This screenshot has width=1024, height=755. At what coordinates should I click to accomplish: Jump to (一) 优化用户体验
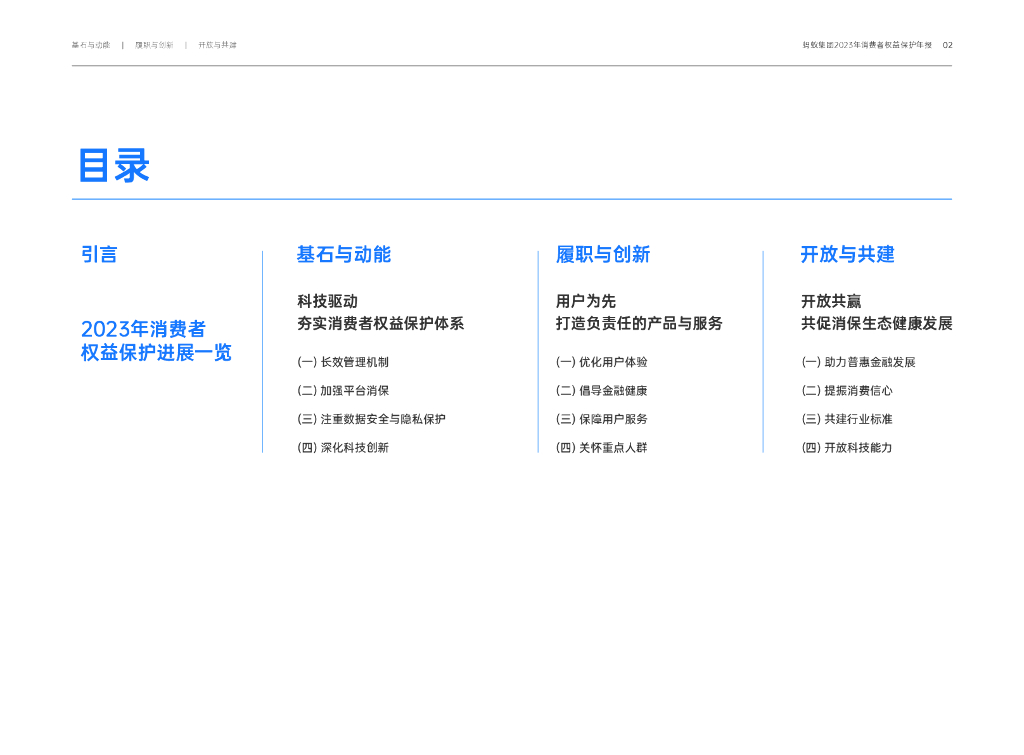[601, 362]
